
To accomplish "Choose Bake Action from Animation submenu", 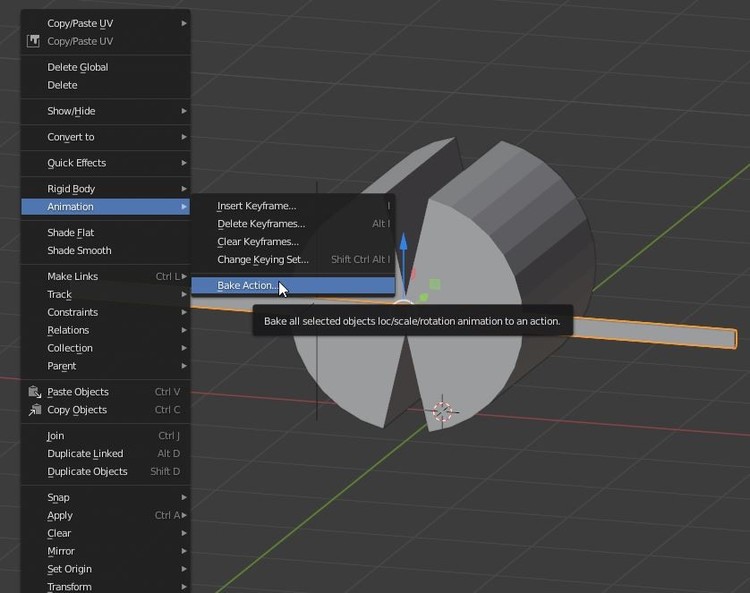I will [246, 286].
